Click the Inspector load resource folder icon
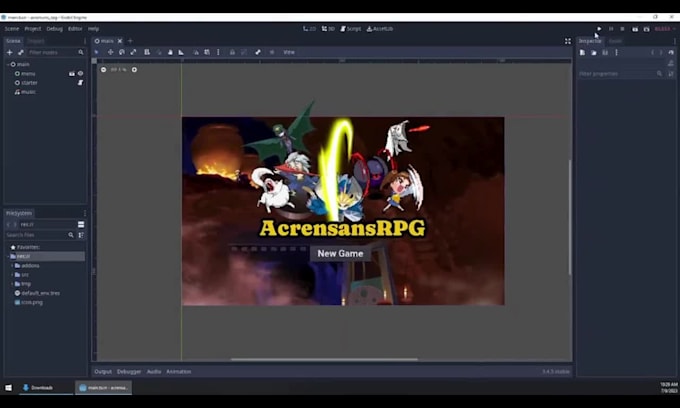This screenshot has width=680, height=408. point(594,52)
